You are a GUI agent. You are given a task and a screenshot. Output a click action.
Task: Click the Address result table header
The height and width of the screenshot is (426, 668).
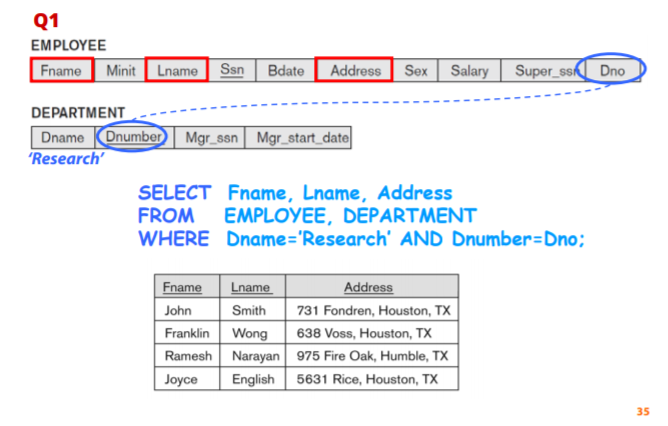tap(372, 286)
